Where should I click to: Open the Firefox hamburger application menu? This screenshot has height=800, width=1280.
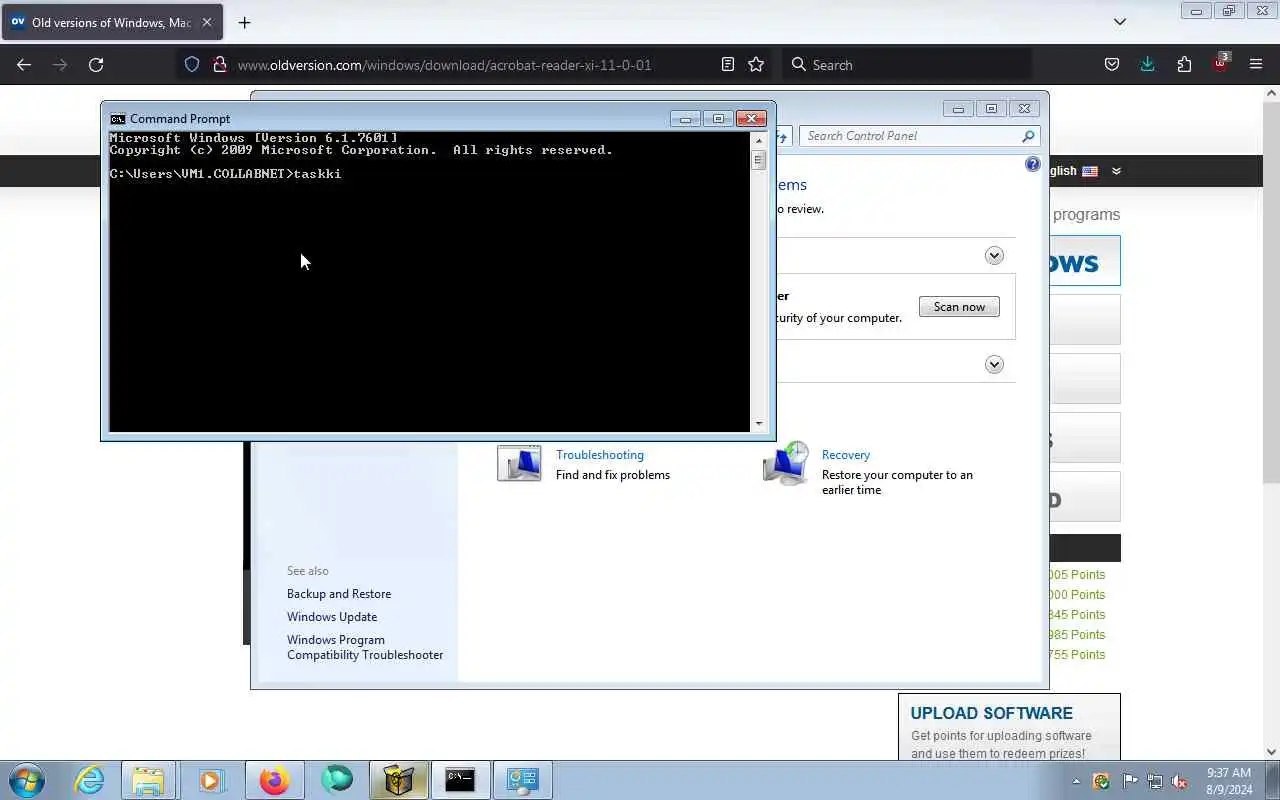pyautogui.click(x=1256, y=64)
